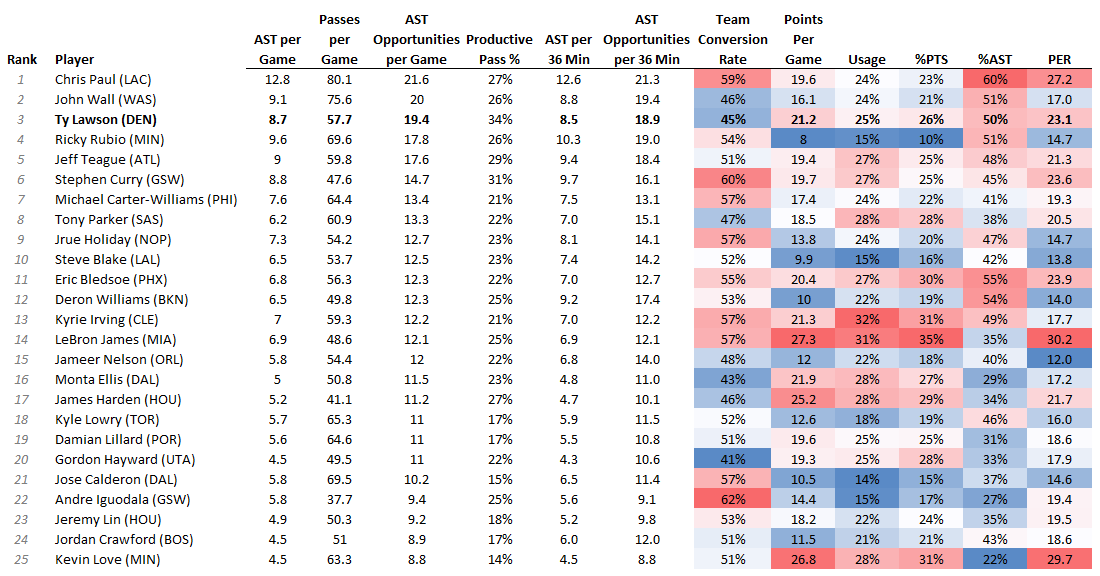Viewport: 1100px width, 576px height.
Task: Click the Usage column header
Action: [x=866, y=60]
